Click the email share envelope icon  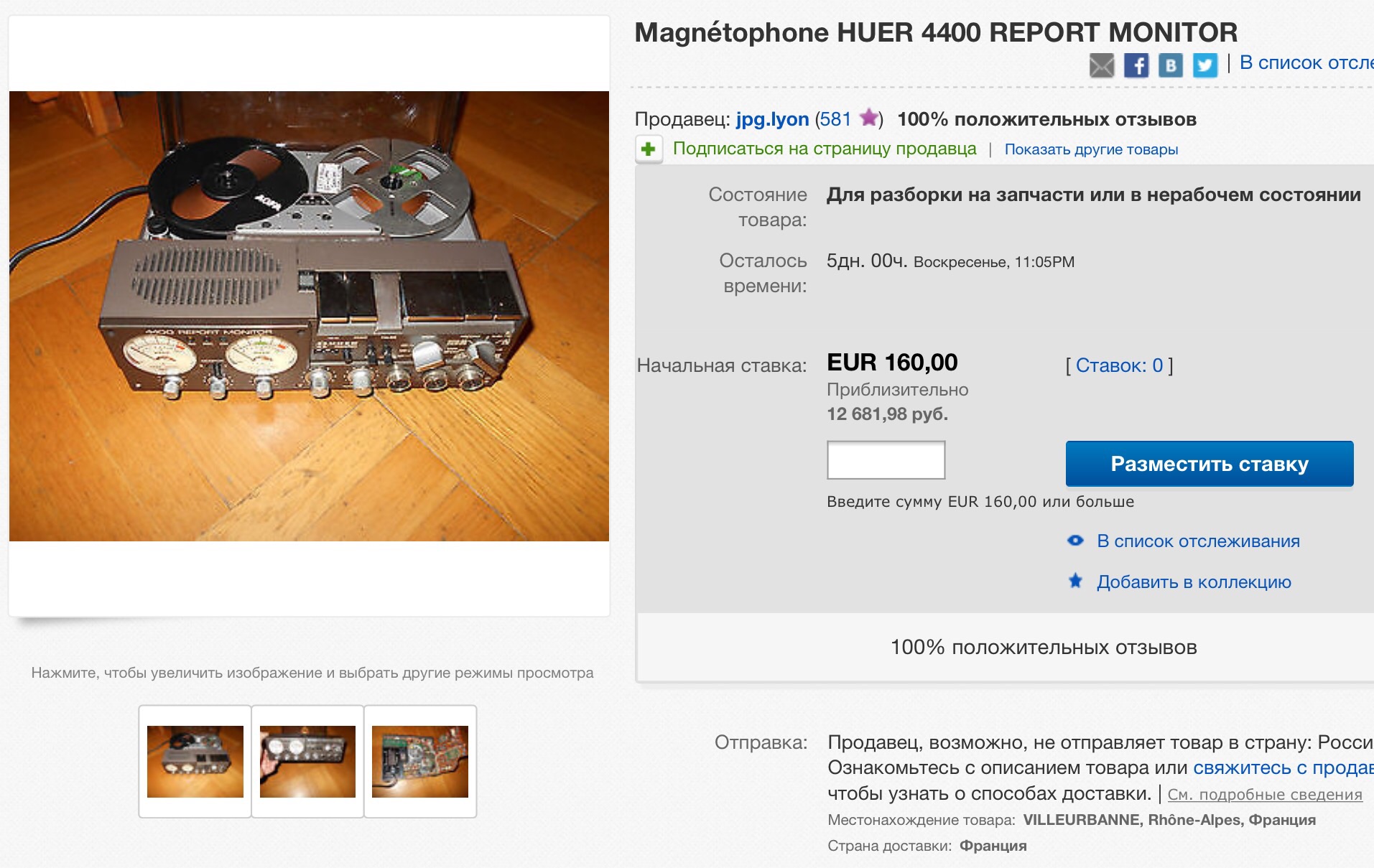click(1101, 65)
